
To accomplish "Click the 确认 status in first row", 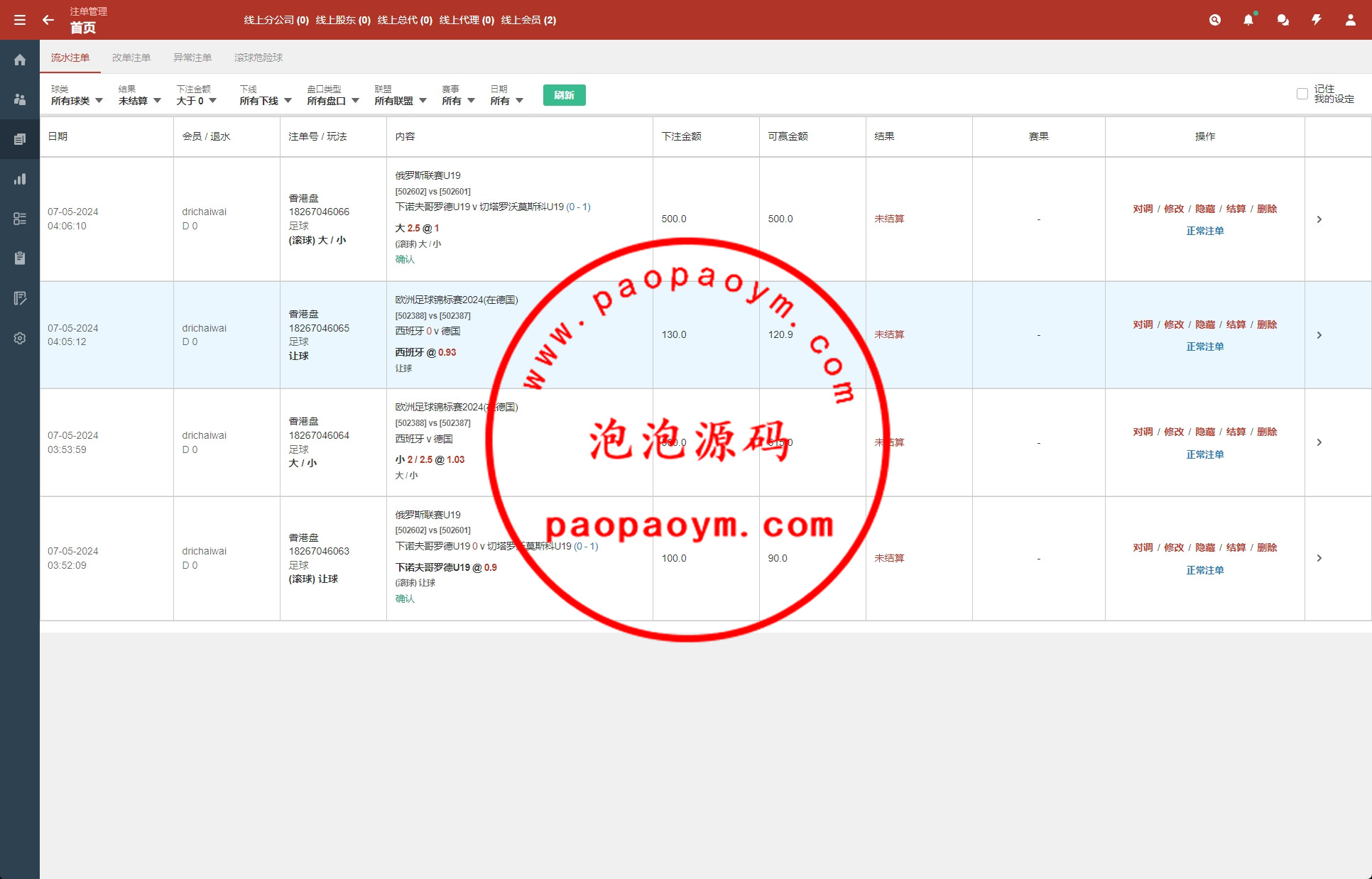I will point(405,259).
